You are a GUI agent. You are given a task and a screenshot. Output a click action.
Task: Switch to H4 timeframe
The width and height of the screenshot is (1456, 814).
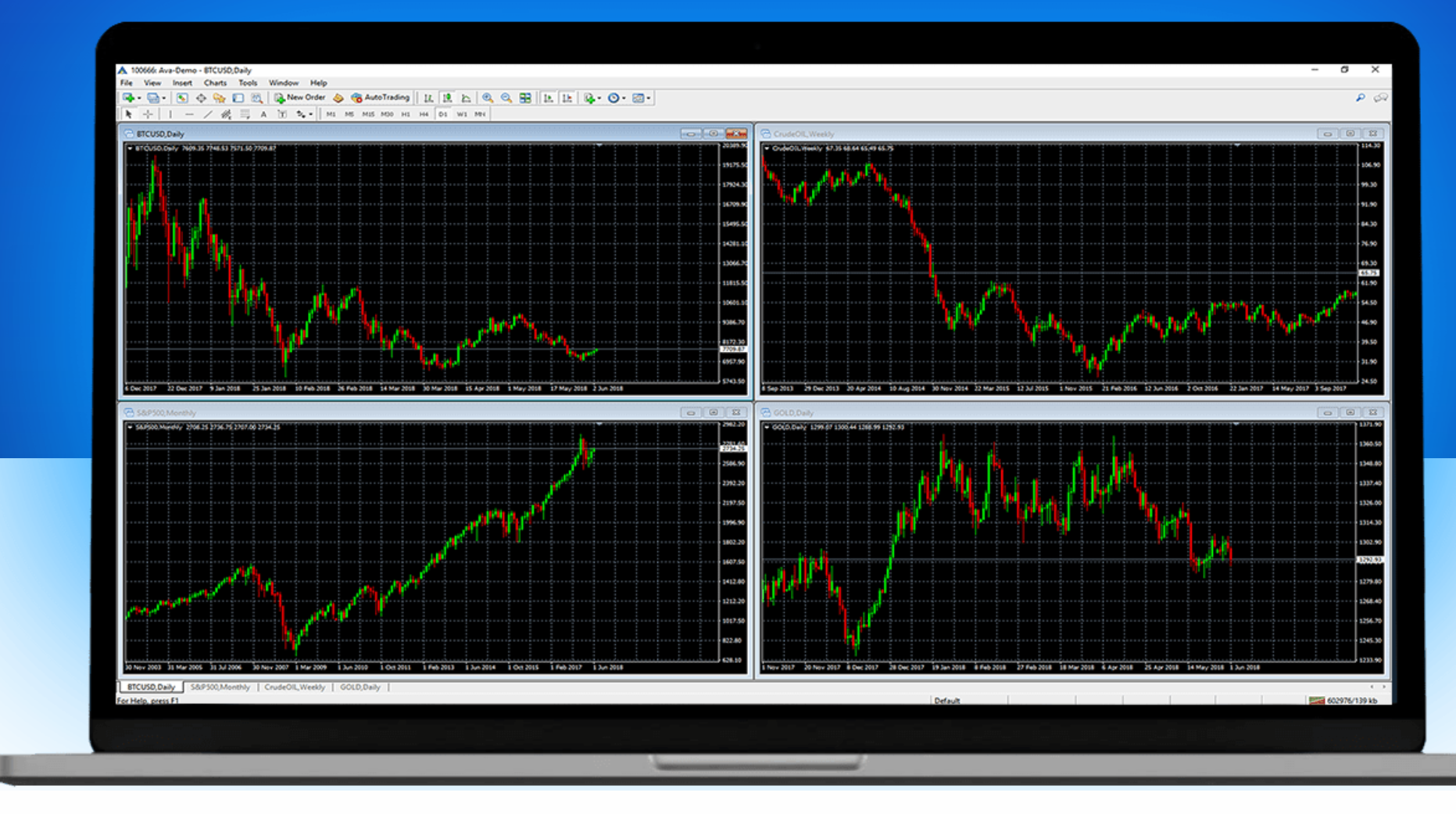click(424, 114)
